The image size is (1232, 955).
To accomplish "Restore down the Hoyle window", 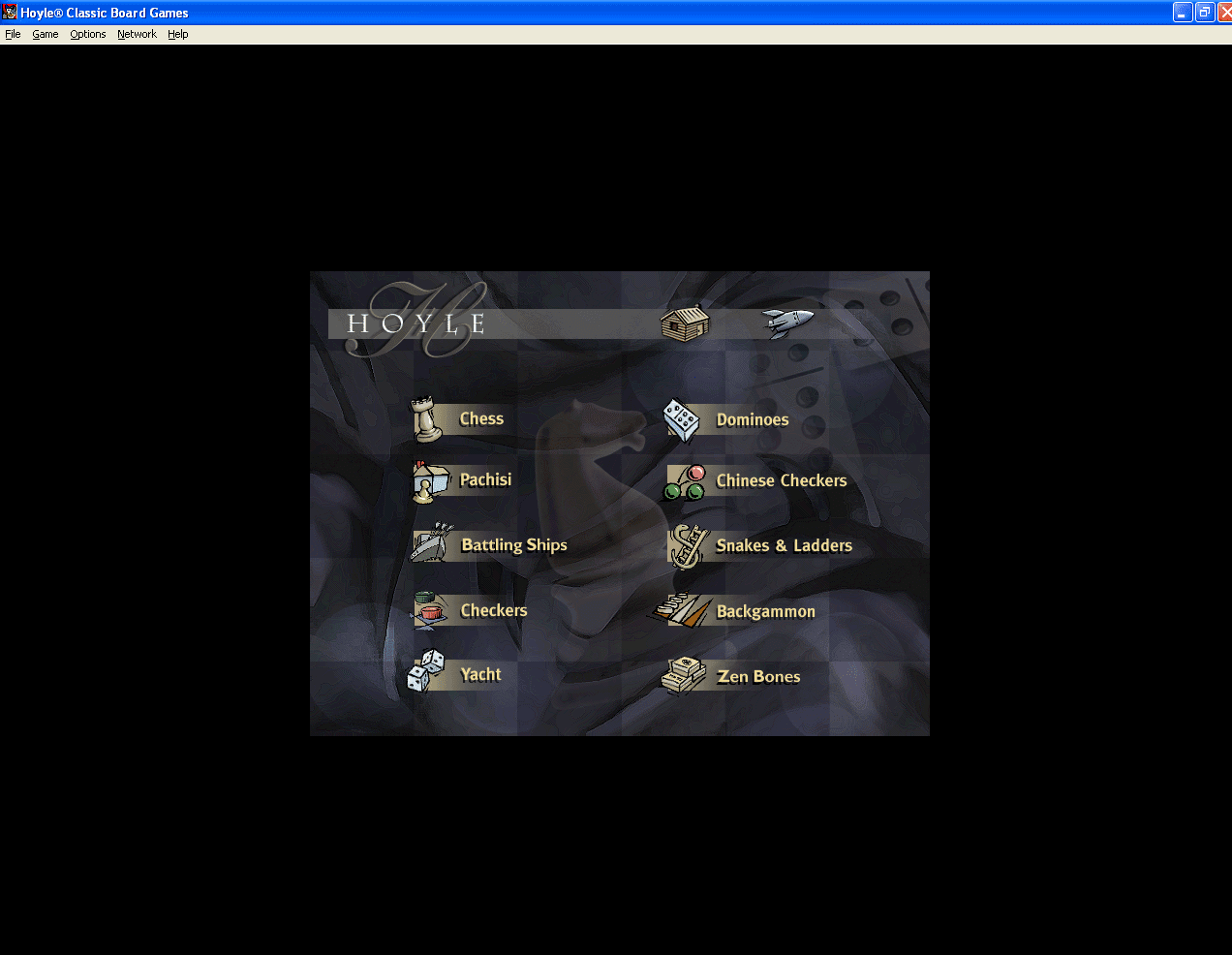I will 1205,13.
